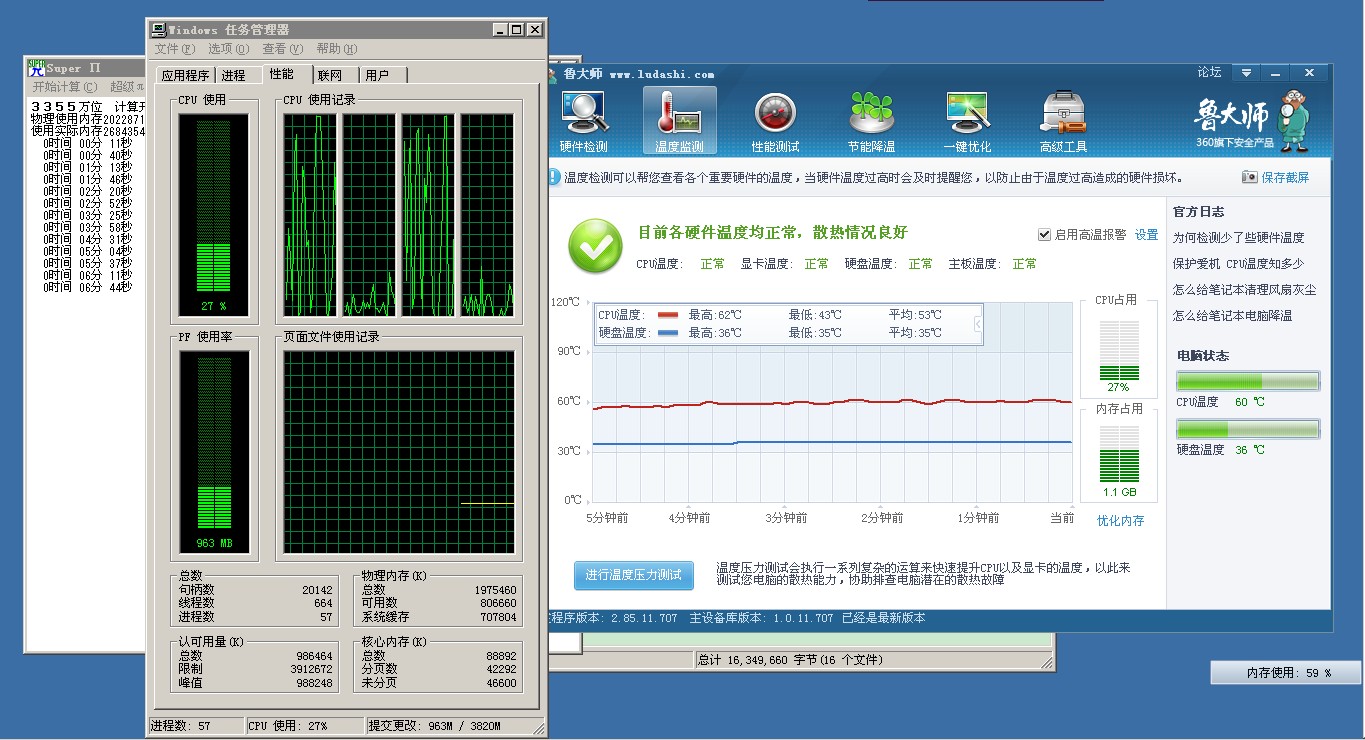Screen dimensions: 1365x740
Task: Click 句柄数 value 20142
Action: tap(317, 591)
